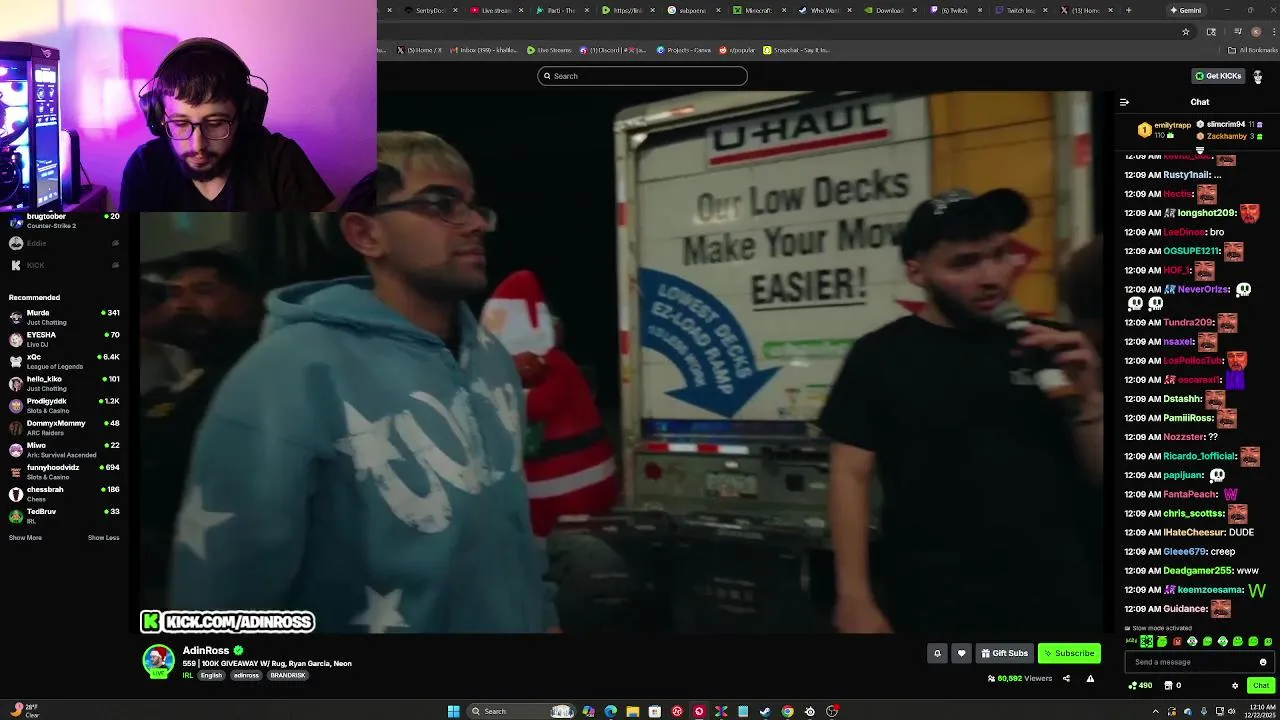Open the notification bell for AdinRoss
The width and height of the screenshot is (1280, 720).
[x=937, y=653]
